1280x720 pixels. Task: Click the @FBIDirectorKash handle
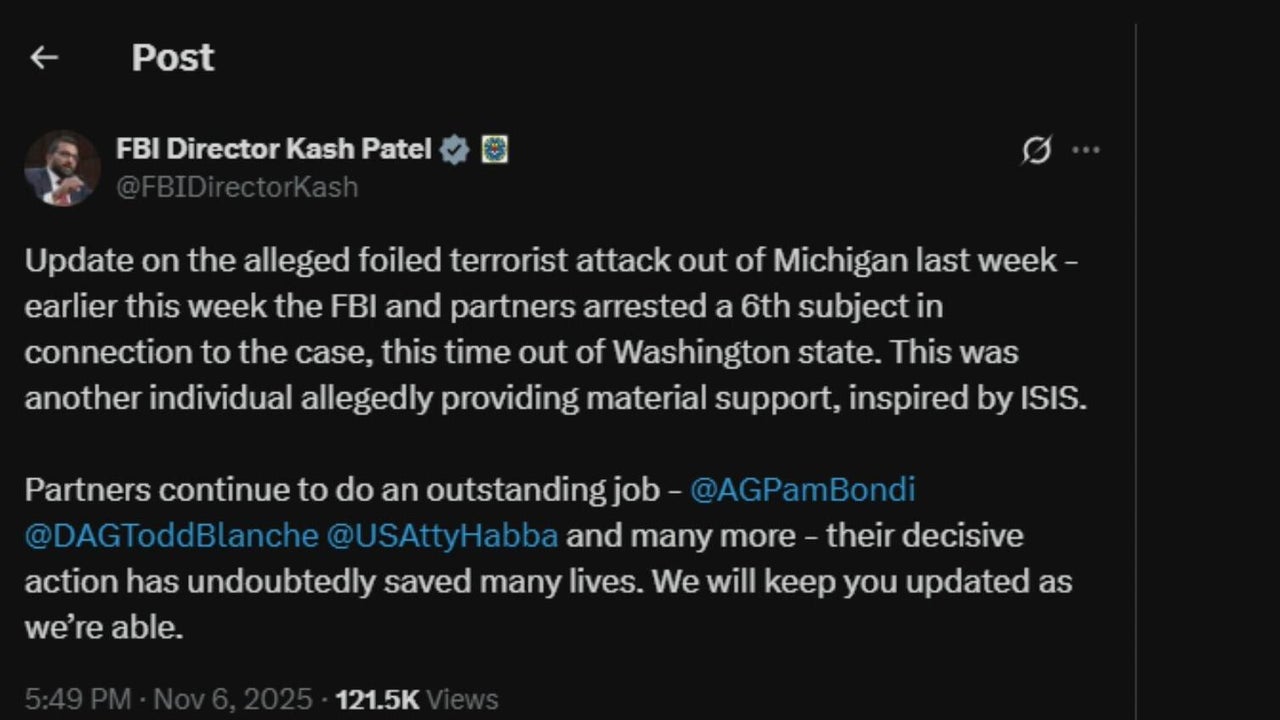coord(236,187)
